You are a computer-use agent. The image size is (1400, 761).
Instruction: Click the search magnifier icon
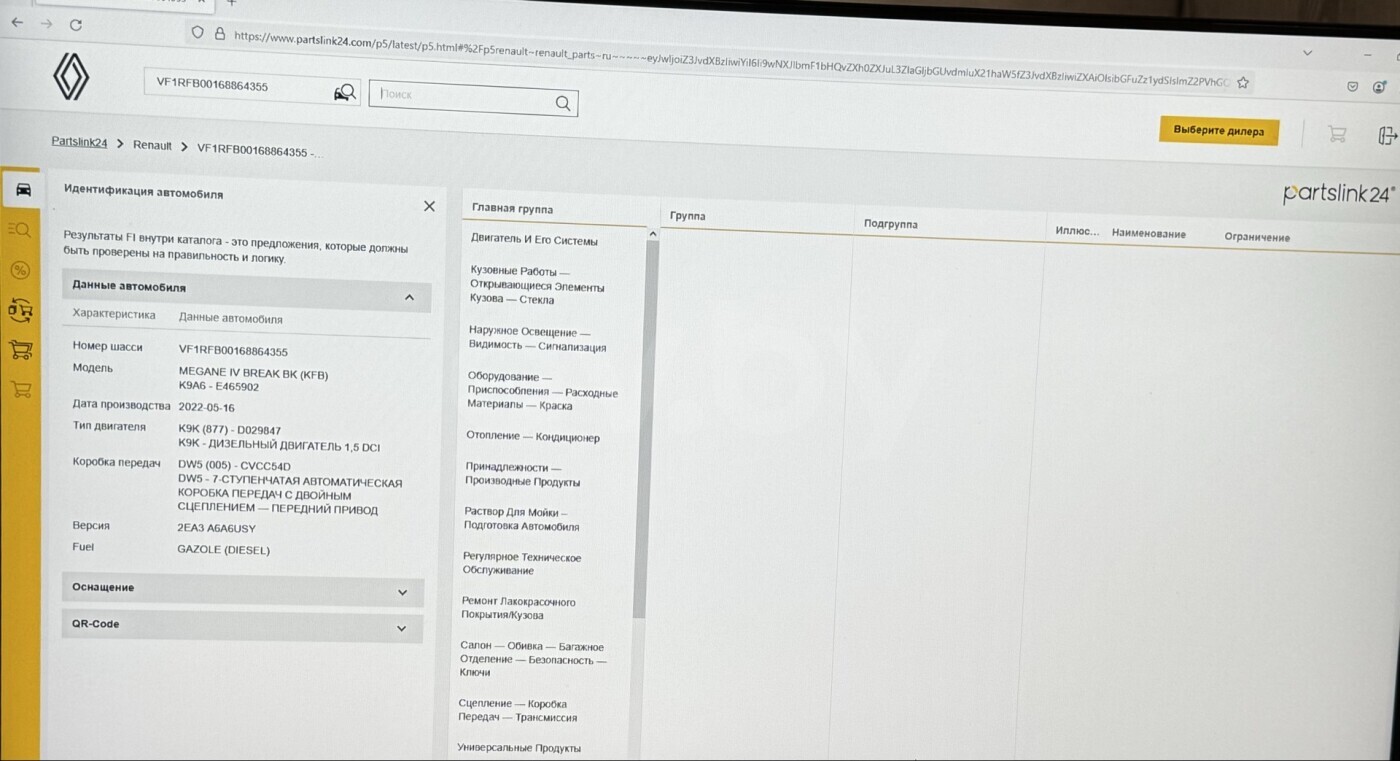(563, 102)
